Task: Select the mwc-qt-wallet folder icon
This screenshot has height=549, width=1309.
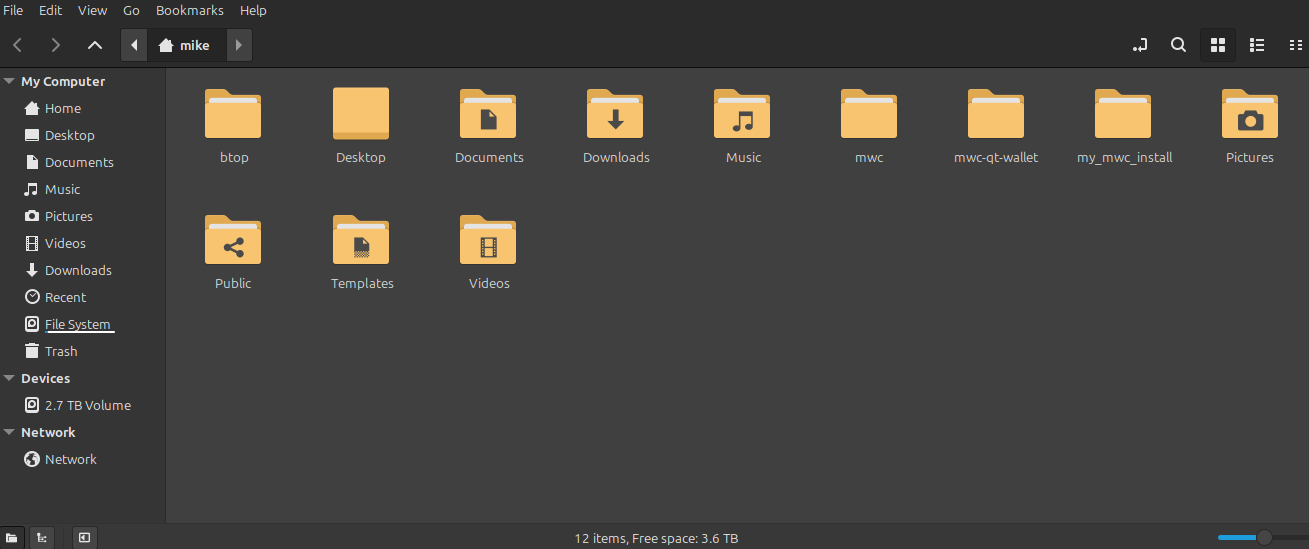Action: pos(996,112)
